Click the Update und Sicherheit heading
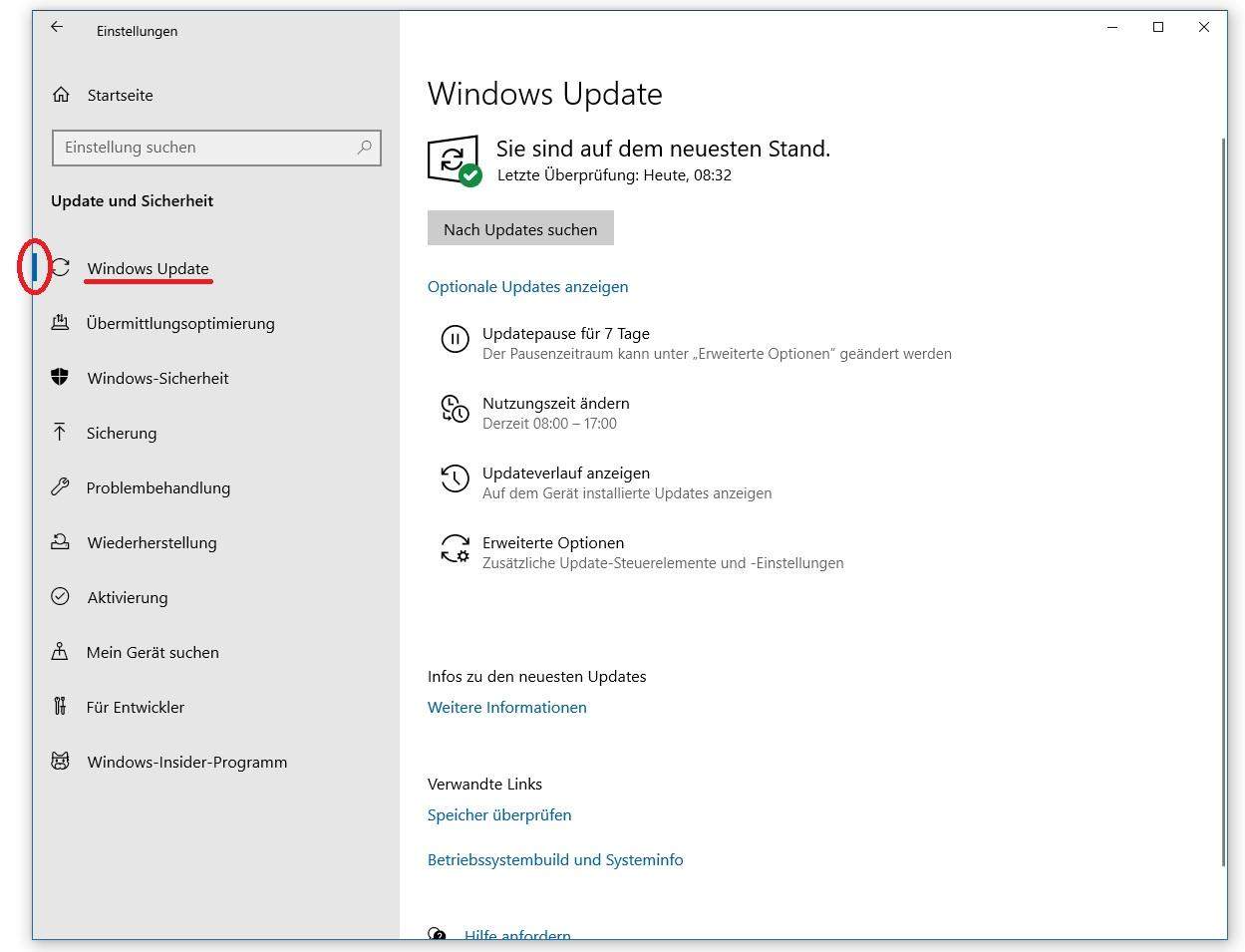The width and height of the screenshot is (1245, 952). click(x=132, y=200)
